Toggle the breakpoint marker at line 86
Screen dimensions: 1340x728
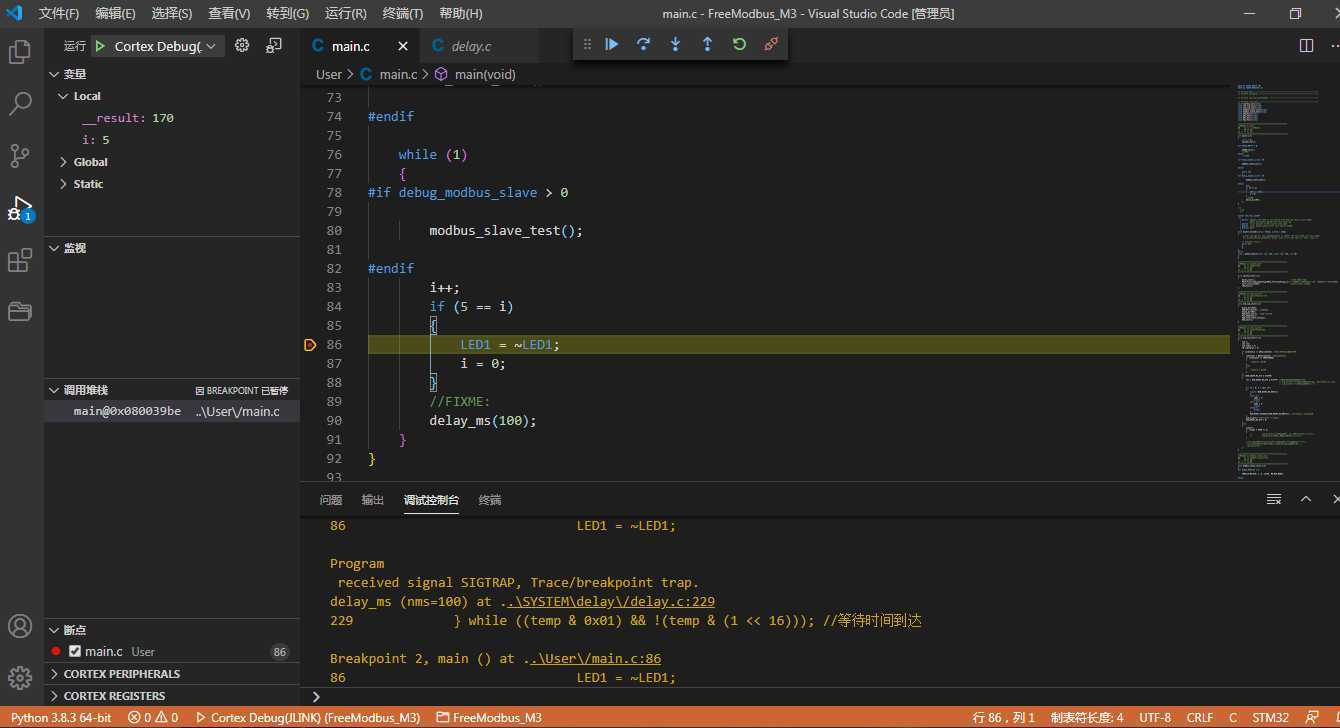coord(310,345)
